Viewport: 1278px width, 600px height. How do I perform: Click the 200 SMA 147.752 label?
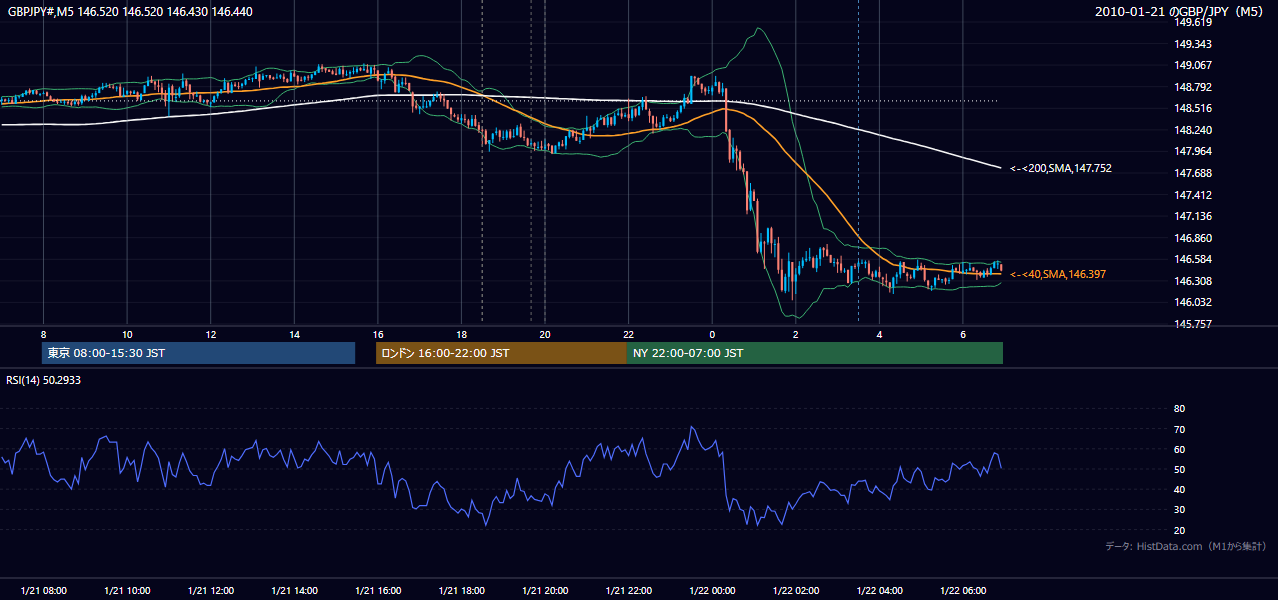[x=1061, y=169]
